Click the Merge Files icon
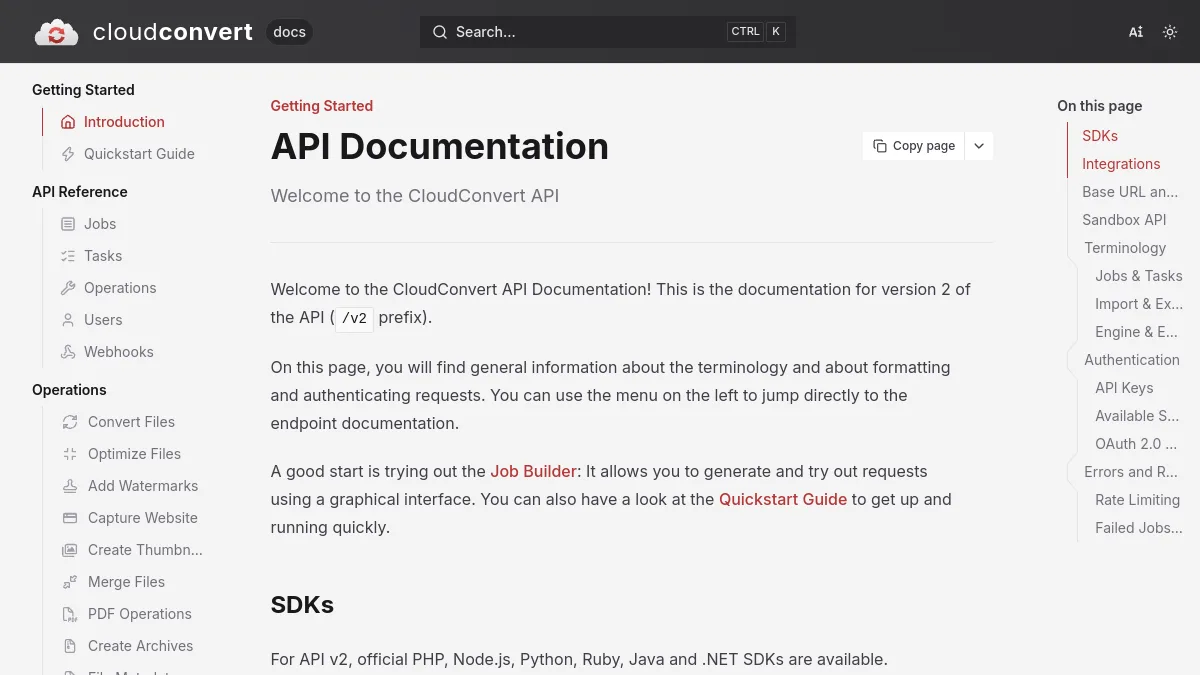 70,582
